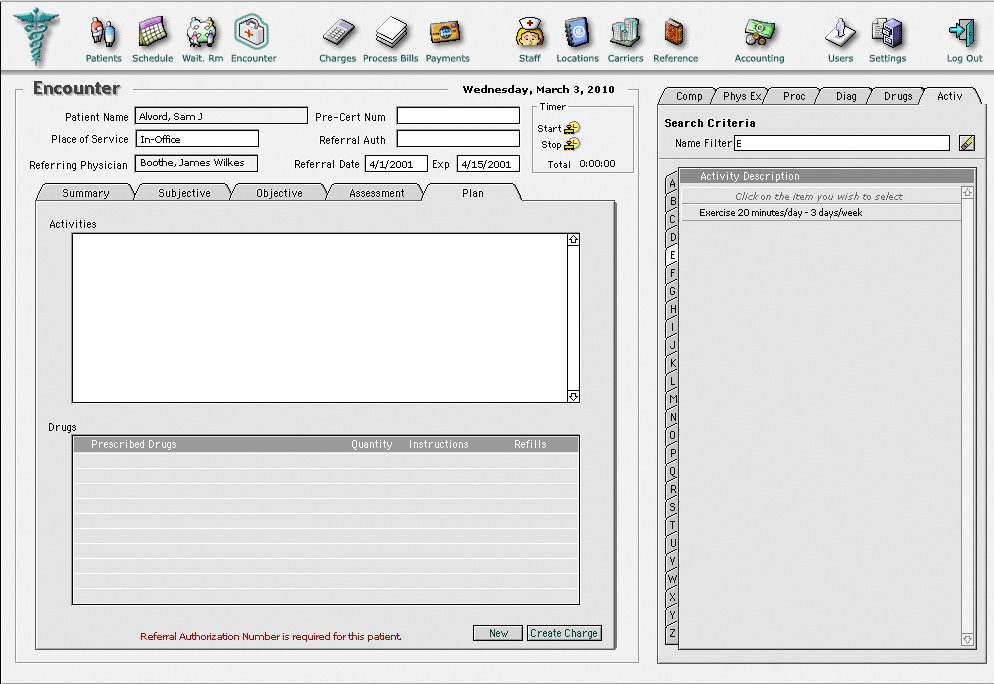This screenshot has width=994, height=684.
Task: Open the Diag search tab
Action: pos(846,96)
